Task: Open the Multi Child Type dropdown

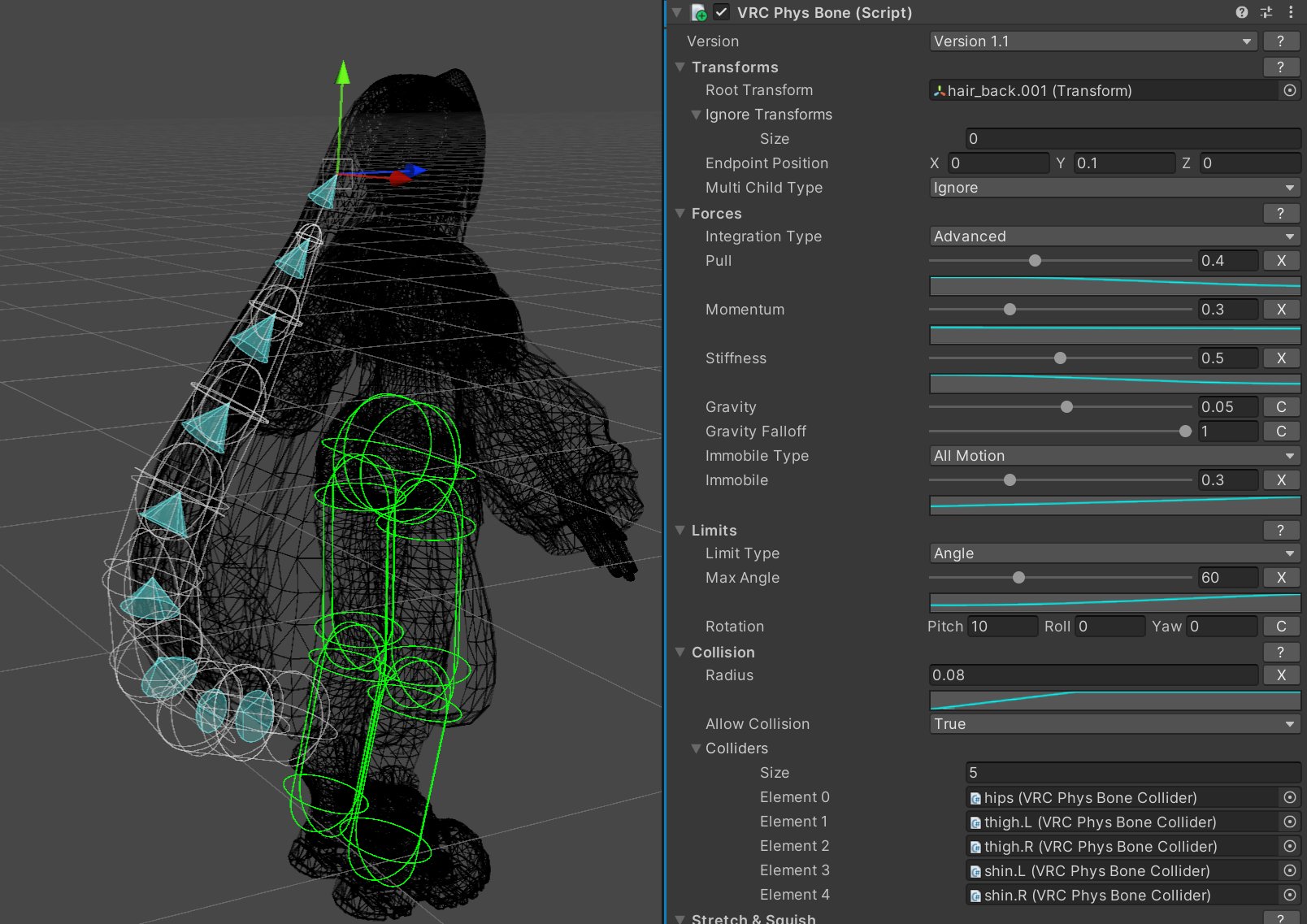Action: click(1114, 188)
